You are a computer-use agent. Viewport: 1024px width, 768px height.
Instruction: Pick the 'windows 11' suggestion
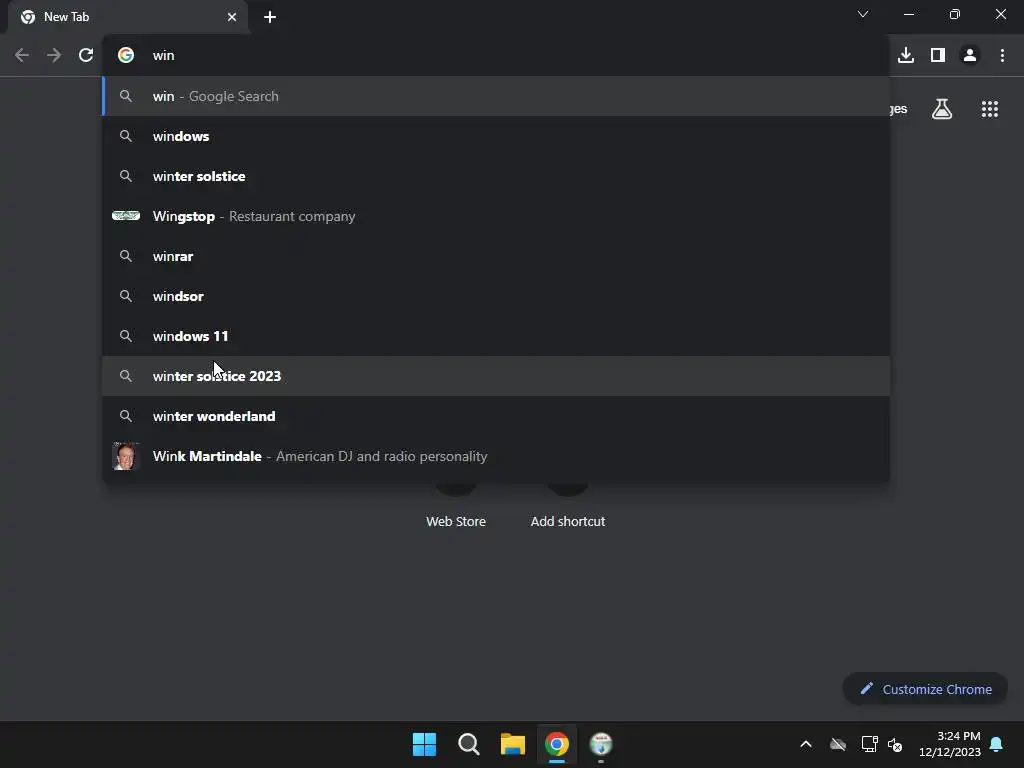(x=496, y=336)
